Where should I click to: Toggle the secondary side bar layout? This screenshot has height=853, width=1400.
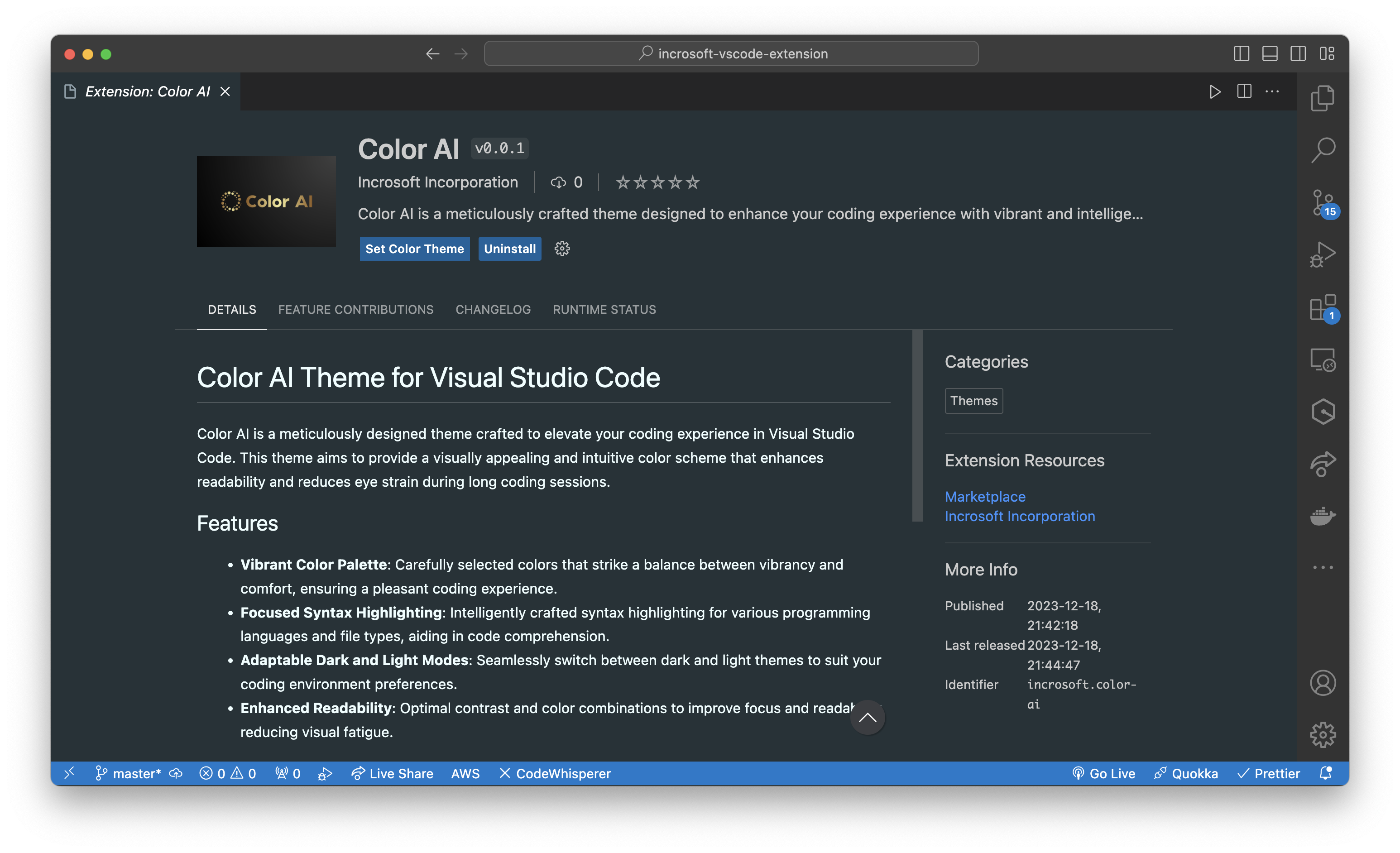1298,54
